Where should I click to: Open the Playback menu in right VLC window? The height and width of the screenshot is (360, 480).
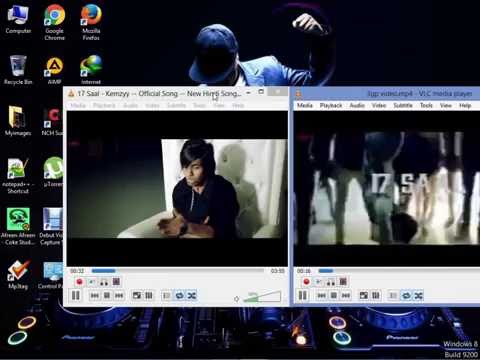click(331, 105)
